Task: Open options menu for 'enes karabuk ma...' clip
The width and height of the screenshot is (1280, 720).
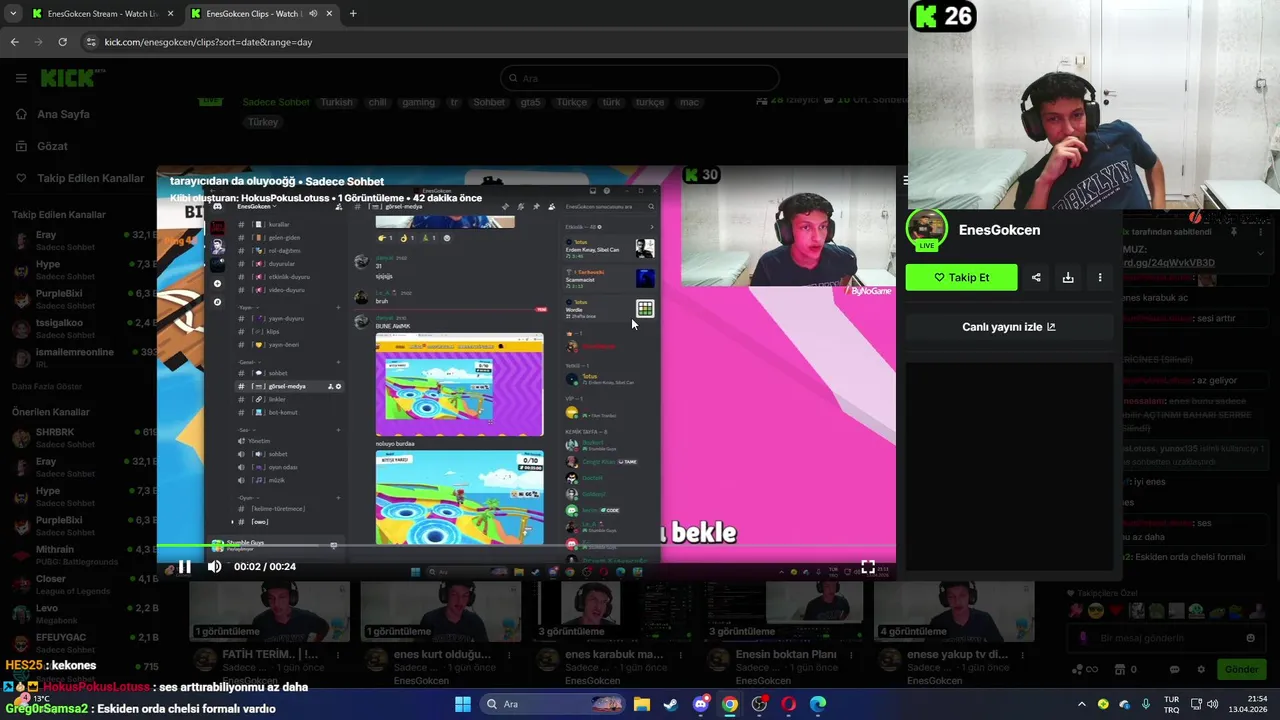Action: pyautogui.click(x=681, y=655)
